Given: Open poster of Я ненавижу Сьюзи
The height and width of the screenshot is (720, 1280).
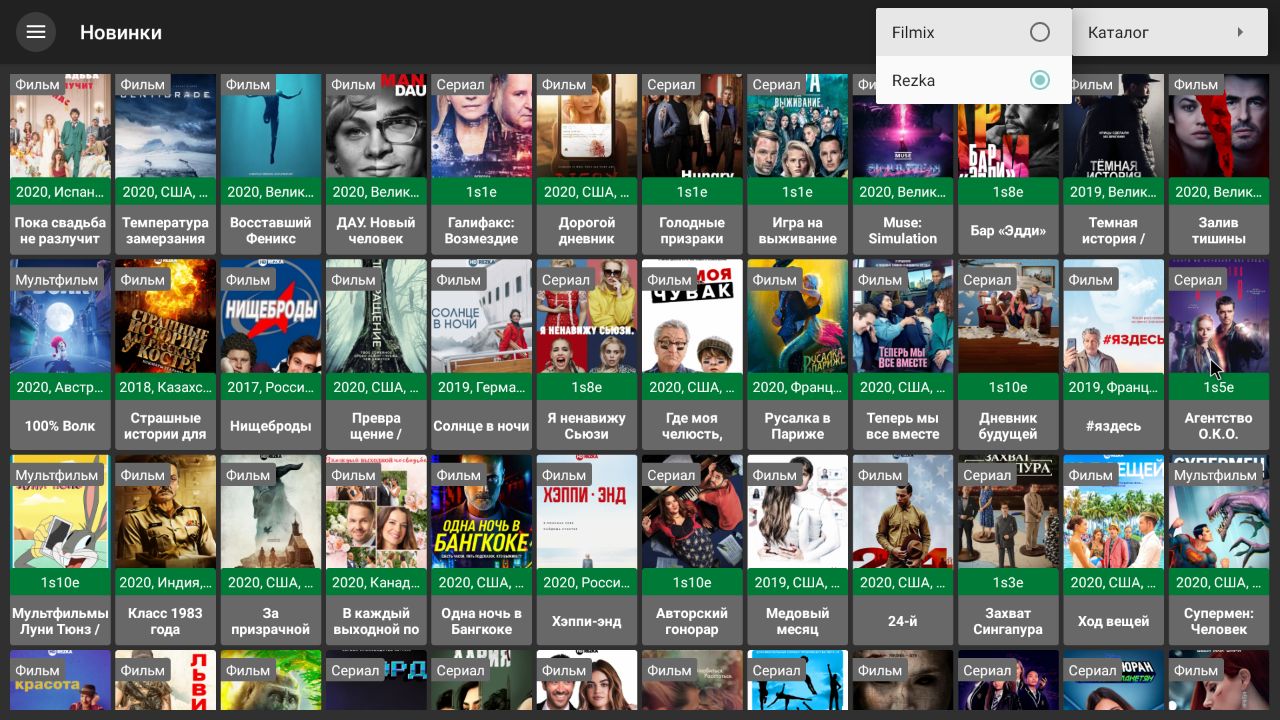Looking at the screenshot, I should coord(587,317).
